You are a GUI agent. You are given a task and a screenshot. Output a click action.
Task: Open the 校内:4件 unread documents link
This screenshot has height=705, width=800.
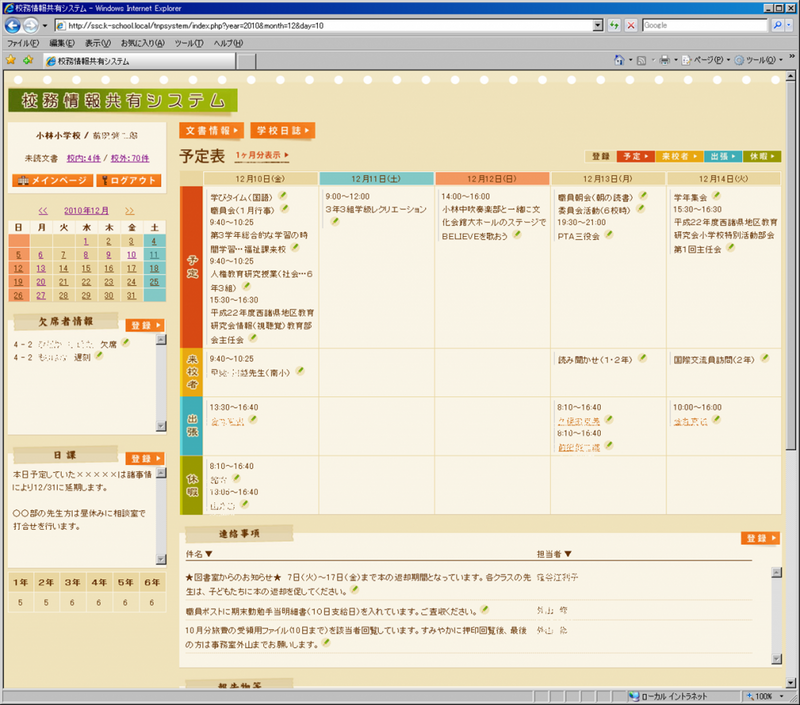[83, 158]
